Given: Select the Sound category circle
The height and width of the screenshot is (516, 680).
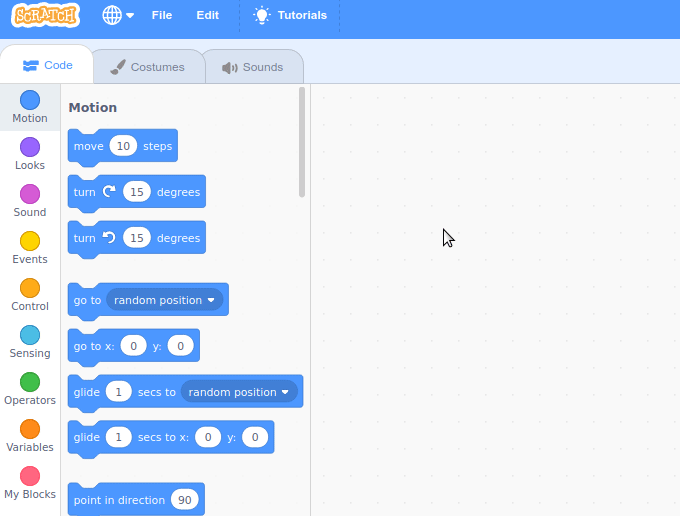Looking at the screenshot, I should (30, 194).
